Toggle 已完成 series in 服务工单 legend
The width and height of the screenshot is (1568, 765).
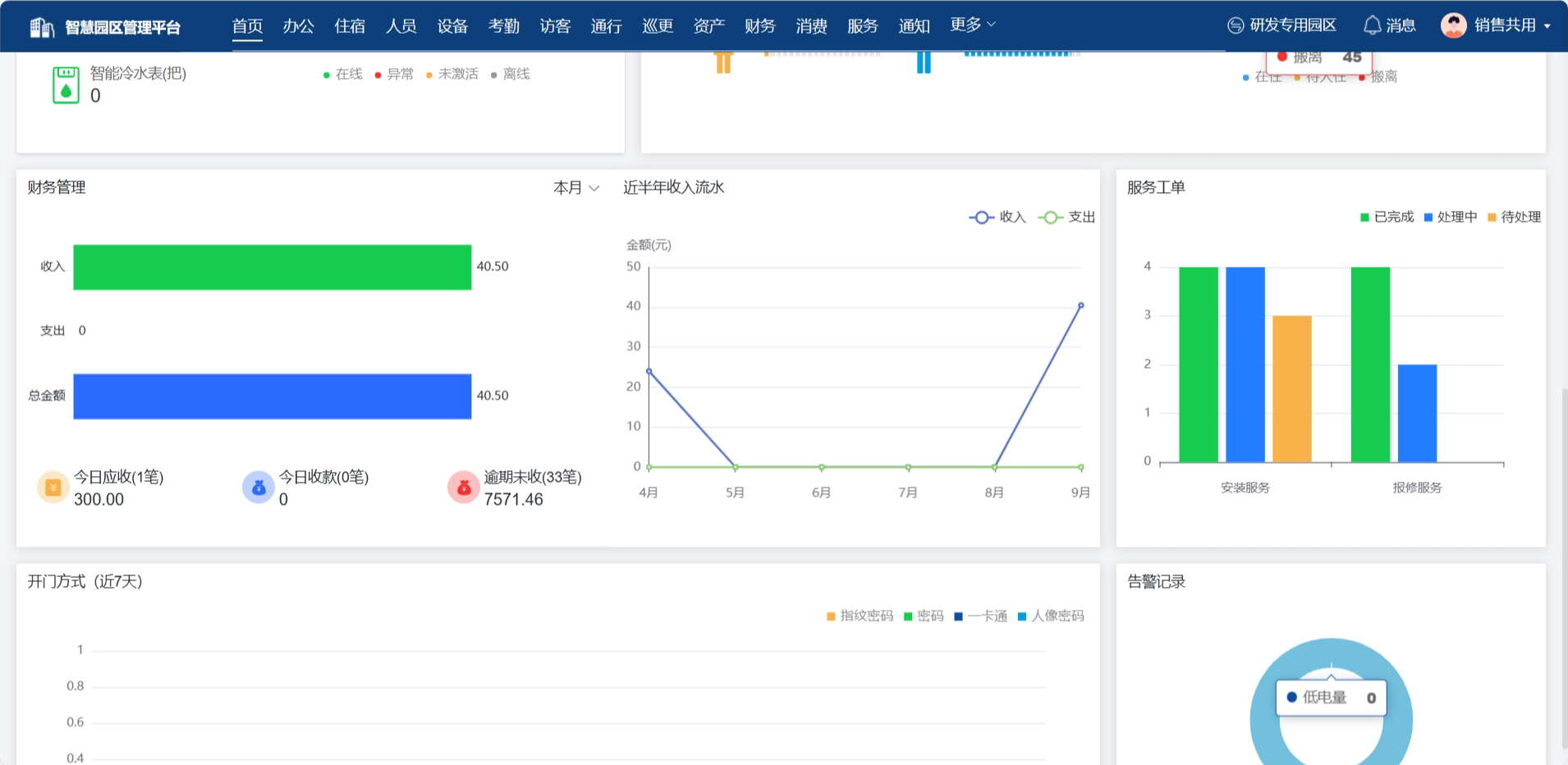[1387, 218]
